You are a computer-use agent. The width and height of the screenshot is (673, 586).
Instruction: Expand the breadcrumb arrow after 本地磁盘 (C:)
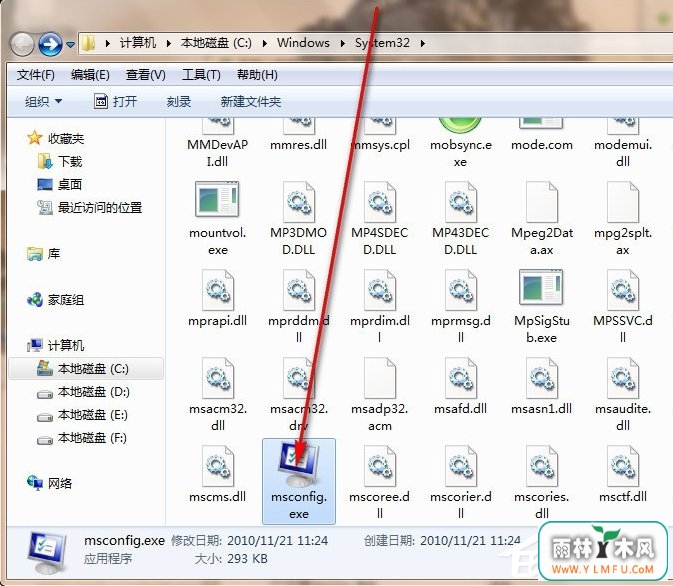click(x=264, y=43)
